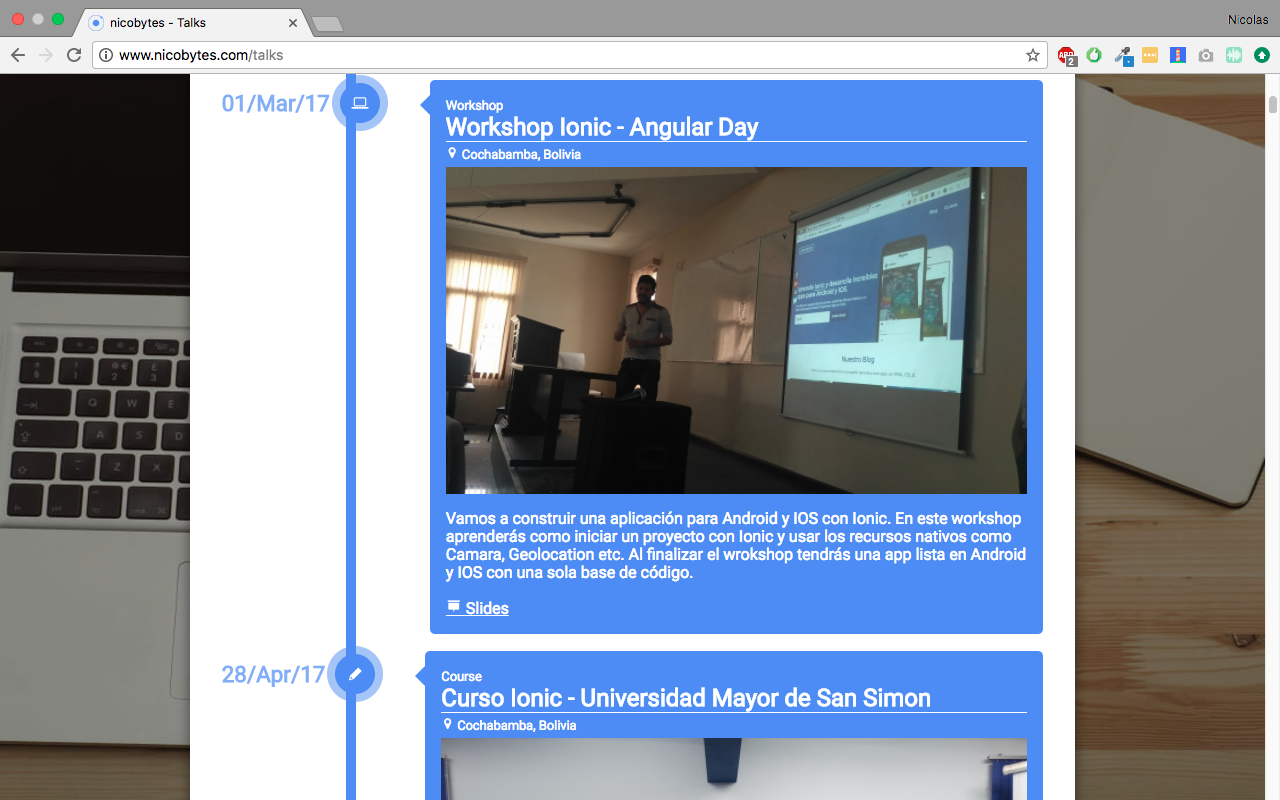This screenshot has height=800, width=1280.
Task: Click the browser back arrow
Action: 18,55
